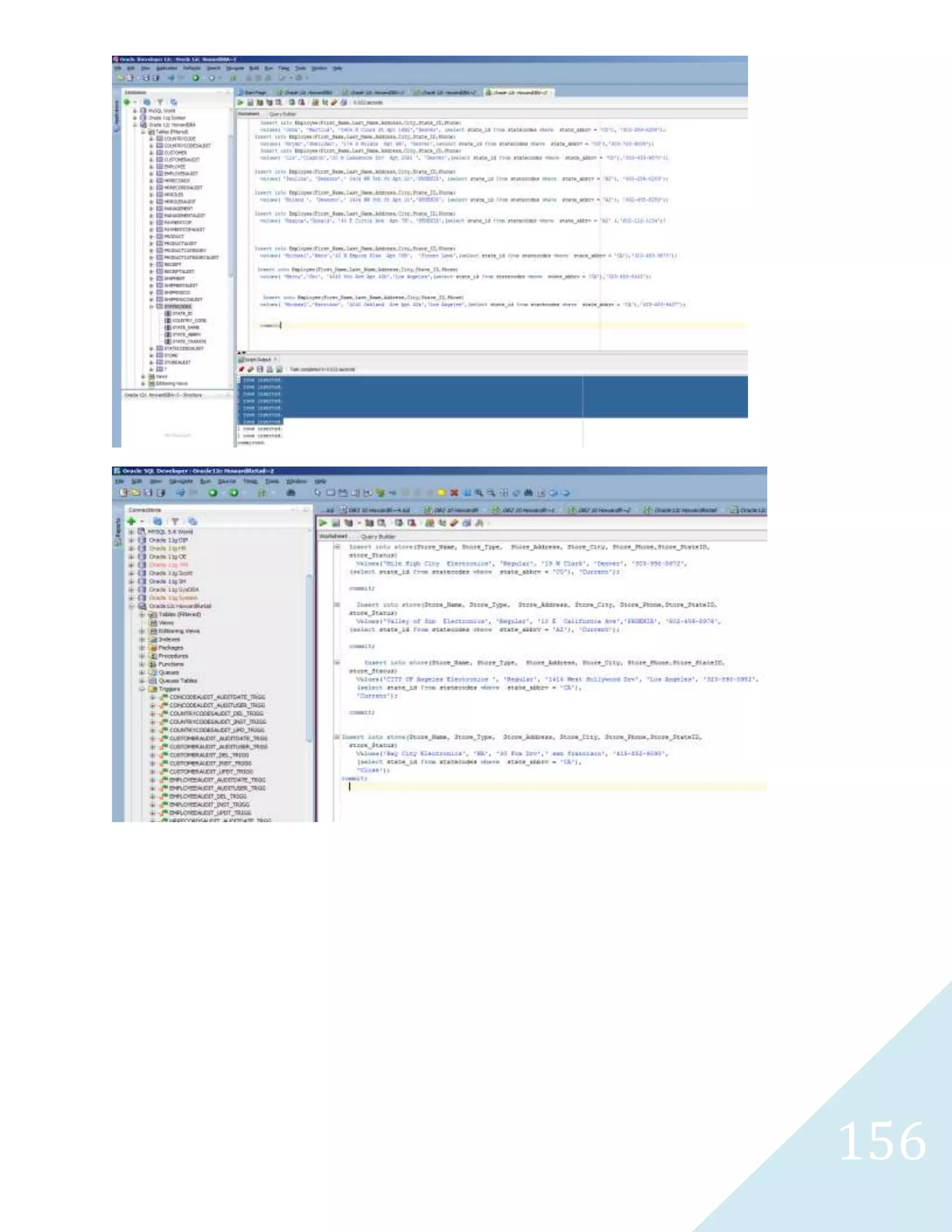Open Help menu in lower SQL Developer window

pyautogui.click(x=320, y=481)
